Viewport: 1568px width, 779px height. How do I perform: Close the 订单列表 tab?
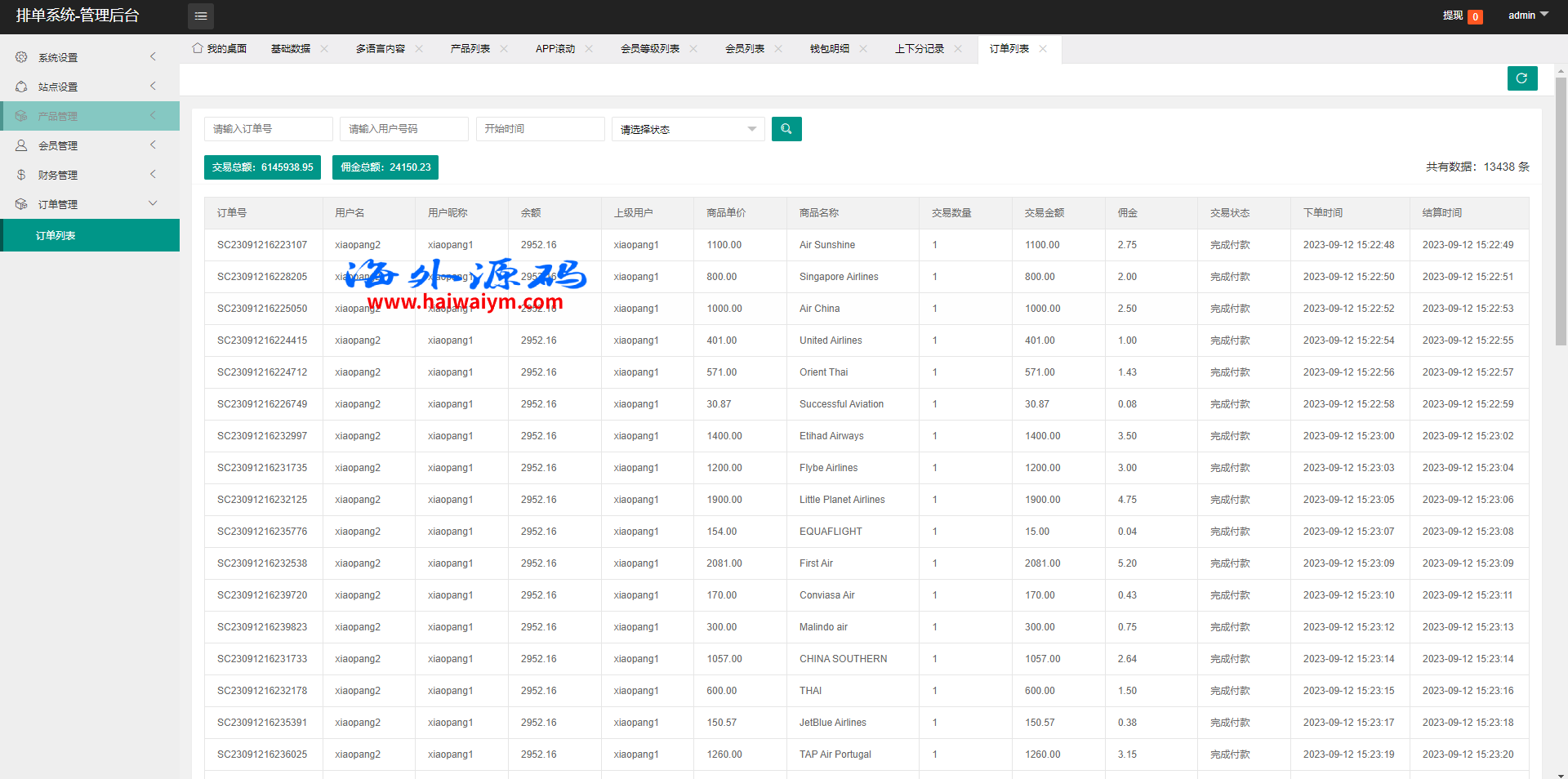click(x=1043, y=49)
